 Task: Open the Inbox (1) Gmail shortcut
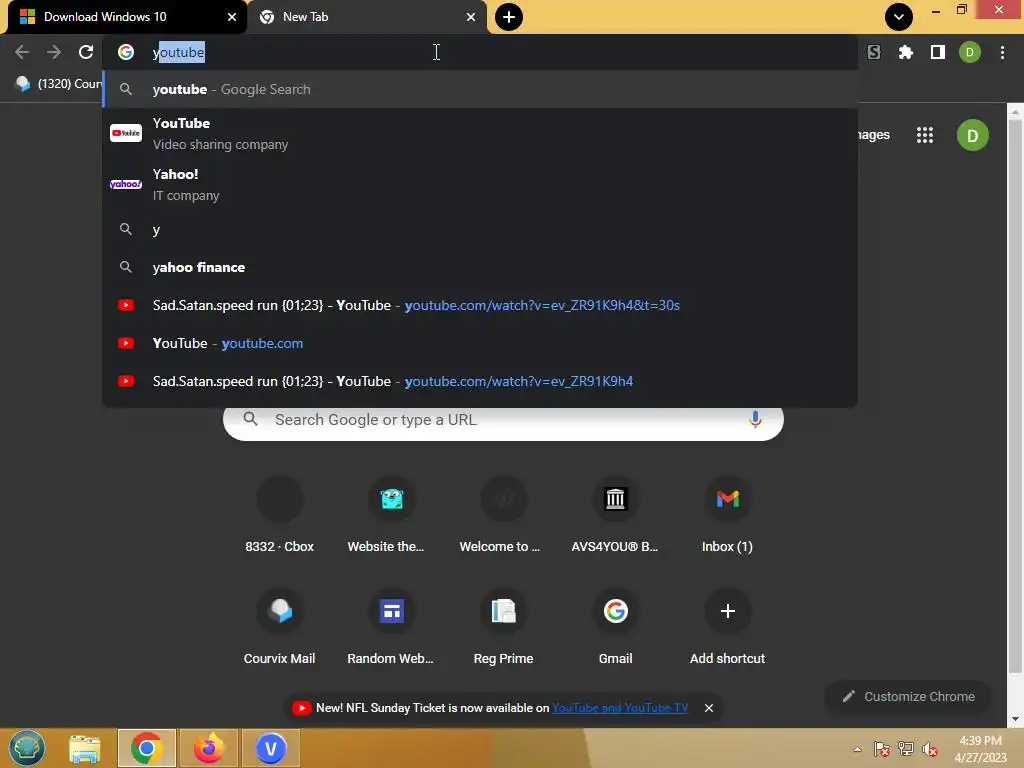click(x=728, y=516)
